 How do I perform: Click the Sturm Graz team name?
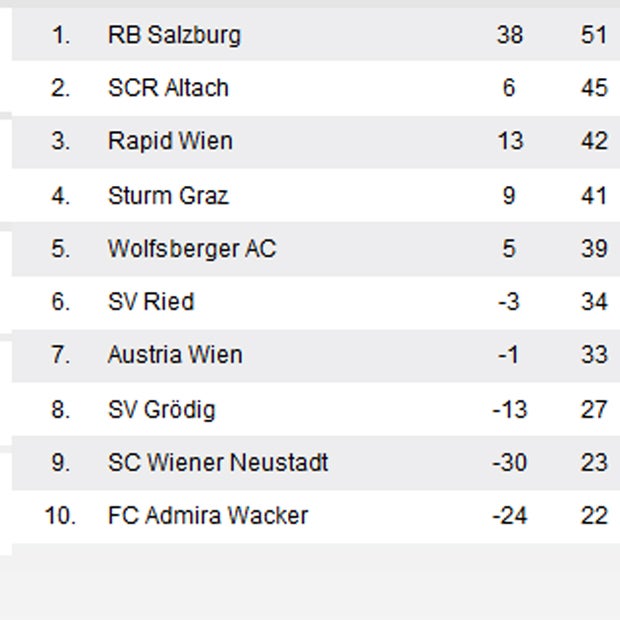168,195
